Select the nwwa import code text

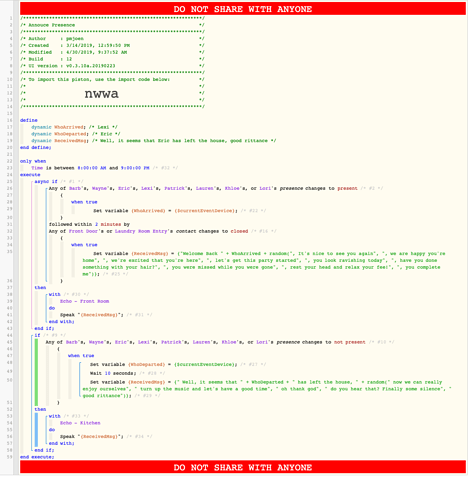[x=101, y=93]
